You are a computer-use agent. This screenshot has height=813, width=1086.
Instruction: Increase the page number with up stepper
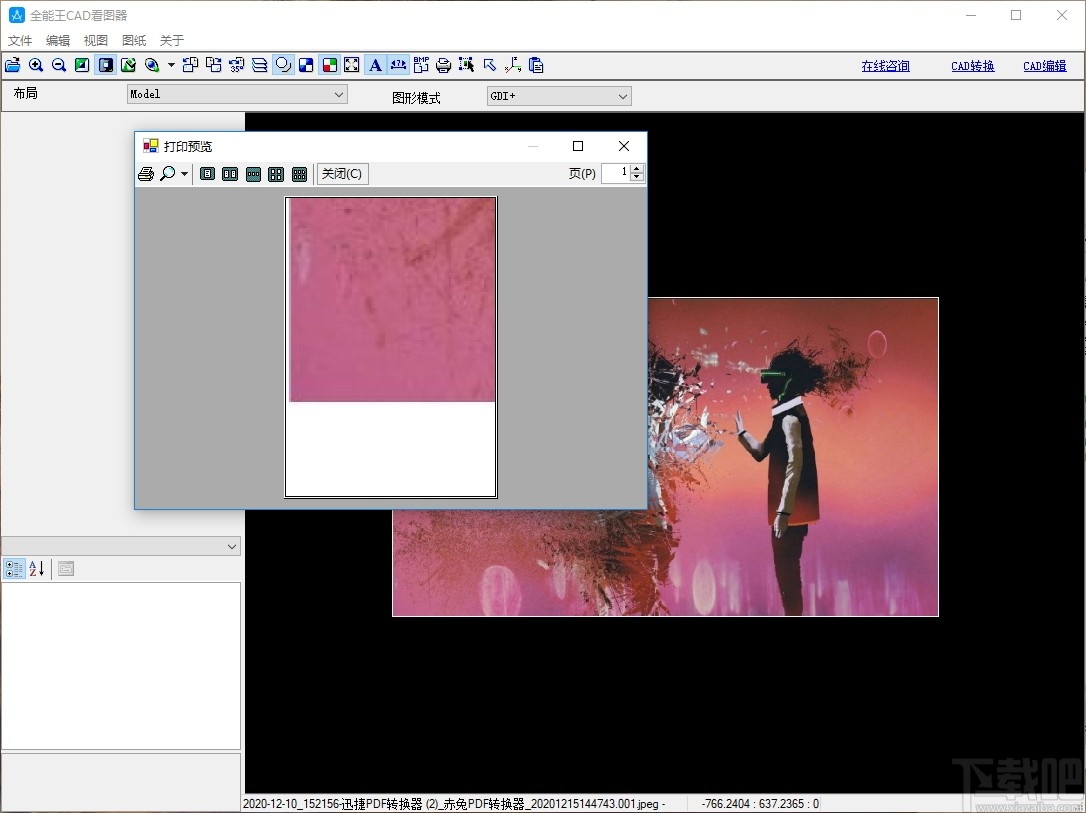(638, 169)
